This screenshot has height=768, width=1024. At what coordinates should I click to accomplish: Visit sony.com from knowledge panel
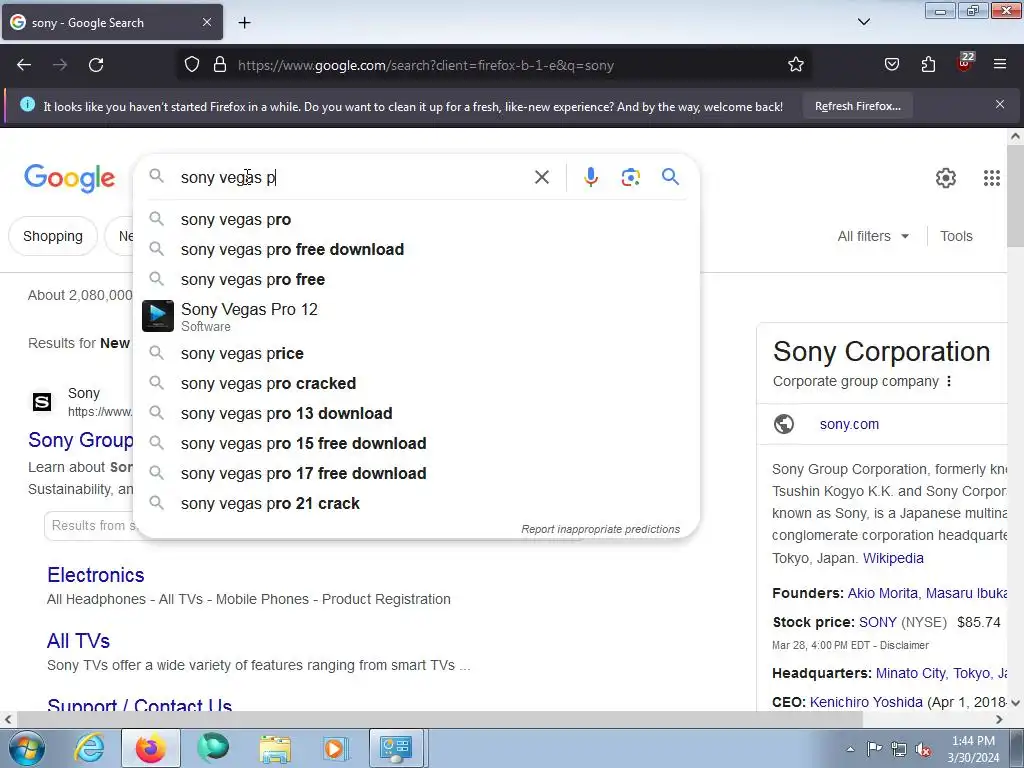coord(849,424)
